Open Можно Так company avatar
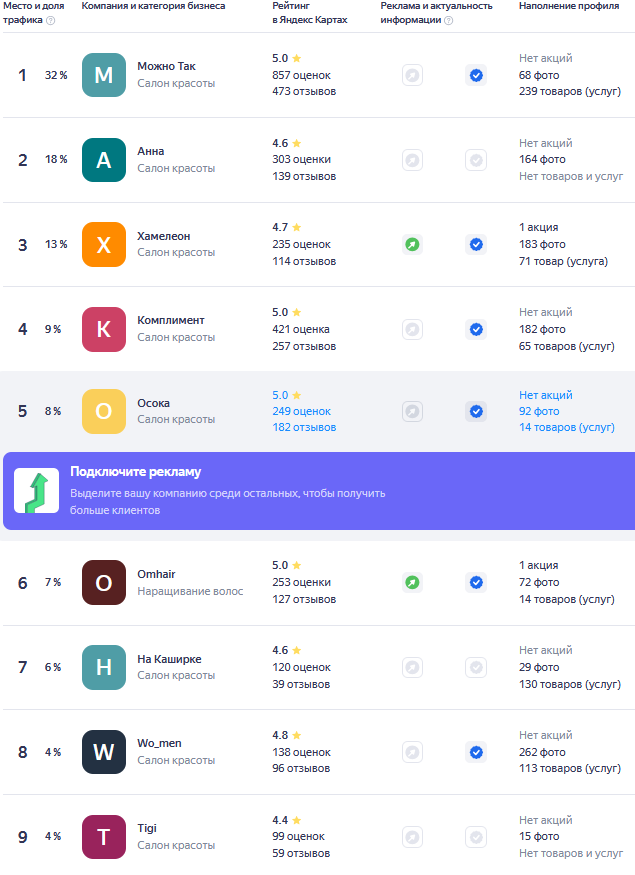Viewport: 635px width, 875px height. pos(104,75)
